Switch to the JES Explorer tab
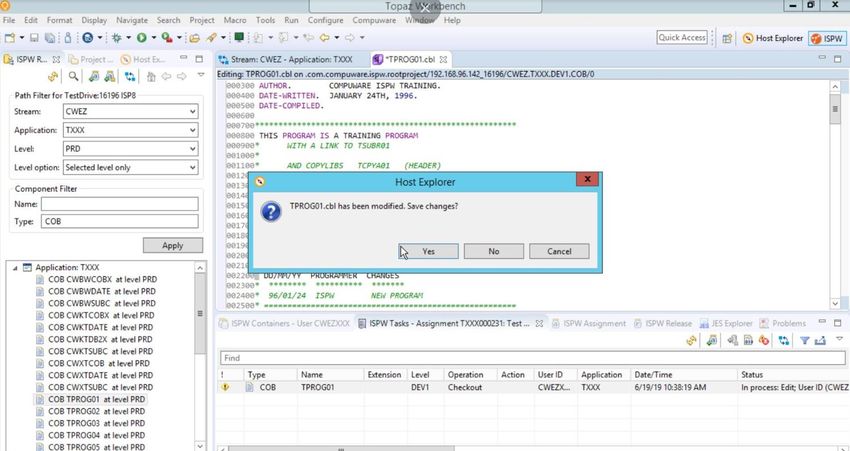Screen dimensions: 850x451 click(x=725, y=324)
